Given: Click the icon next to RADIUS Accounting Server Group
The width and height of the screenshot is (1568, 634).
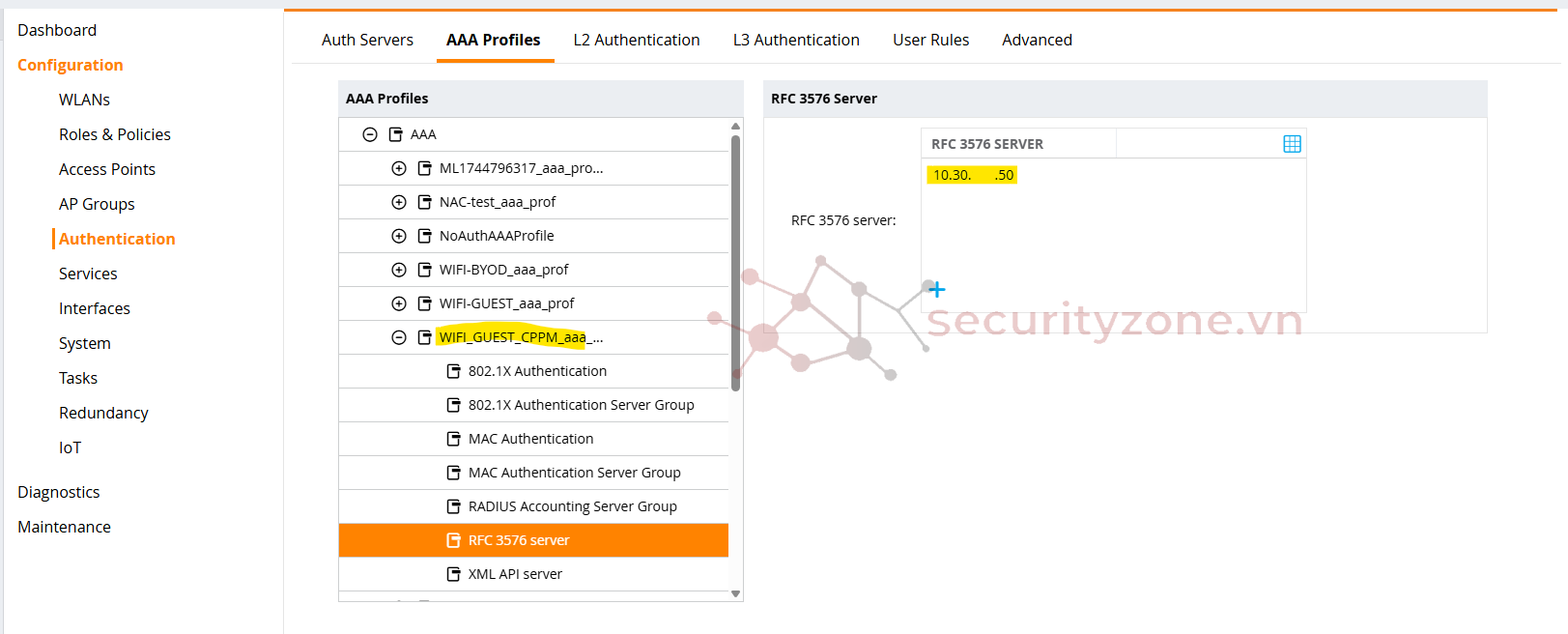Looking at the screenshot, I should click(453, 506).
